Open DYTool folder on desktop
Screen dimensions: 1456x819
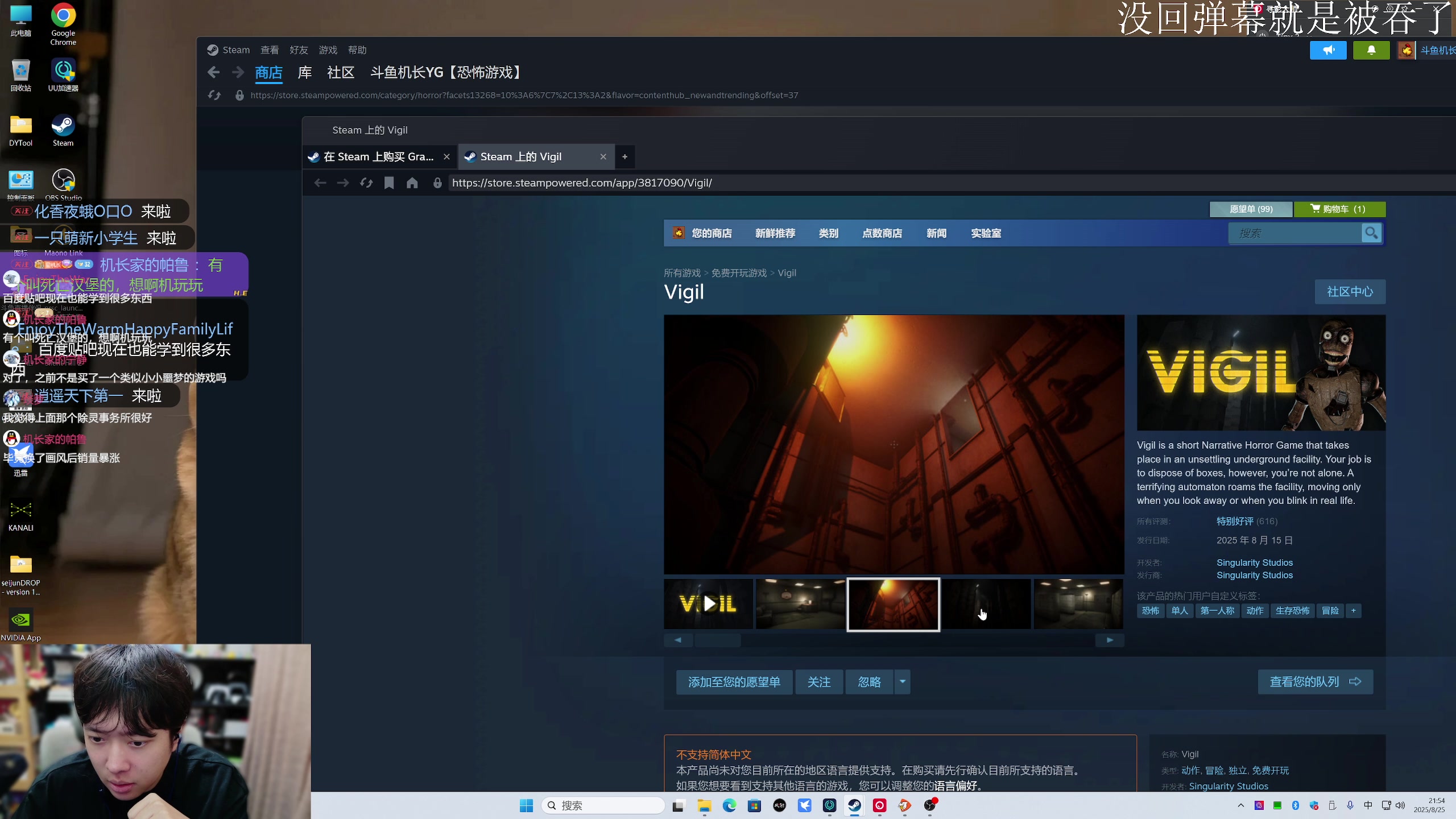point(20,131)
